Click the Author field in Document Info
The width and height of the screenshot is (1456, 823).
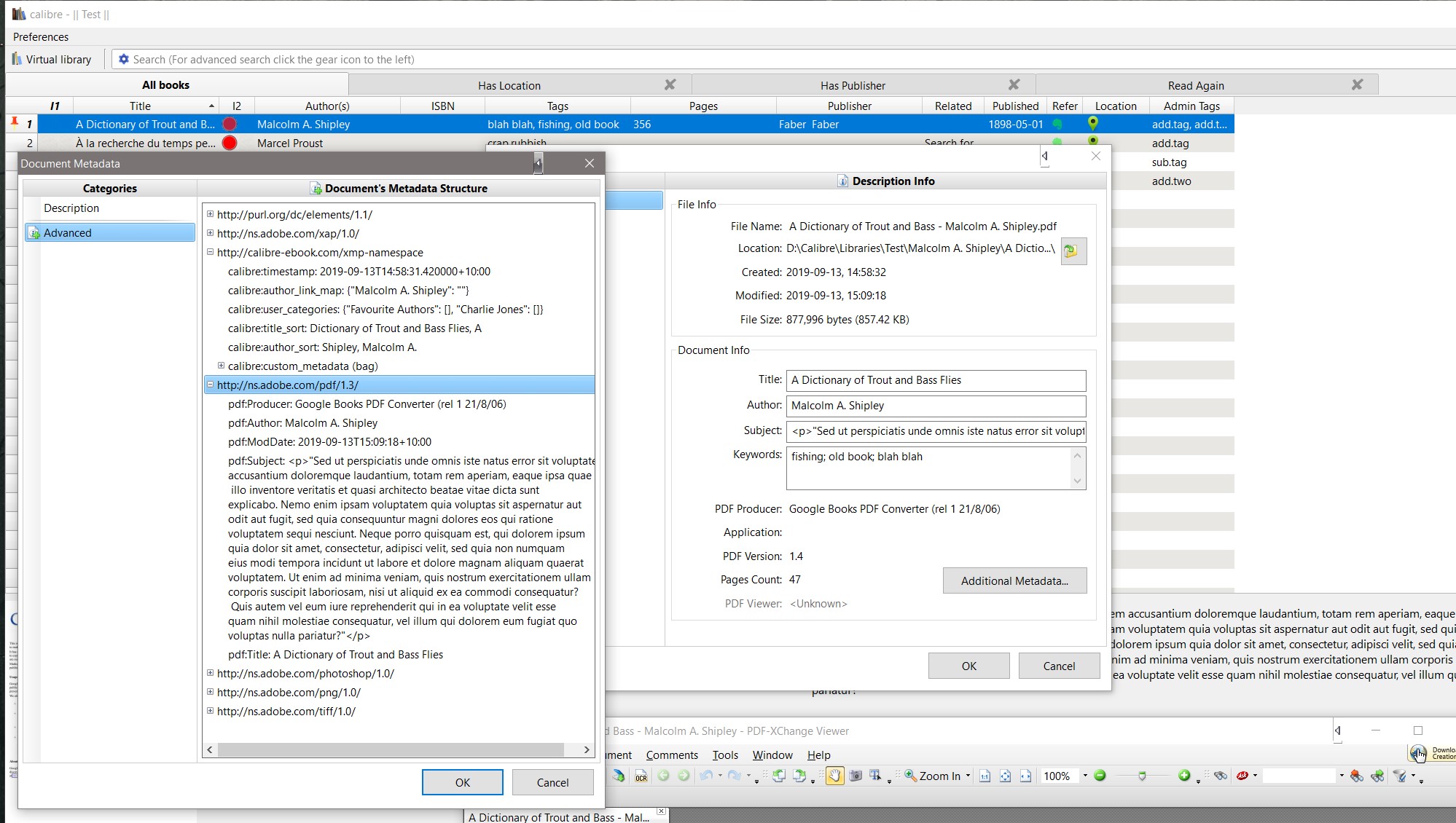(x=935, y=406)
